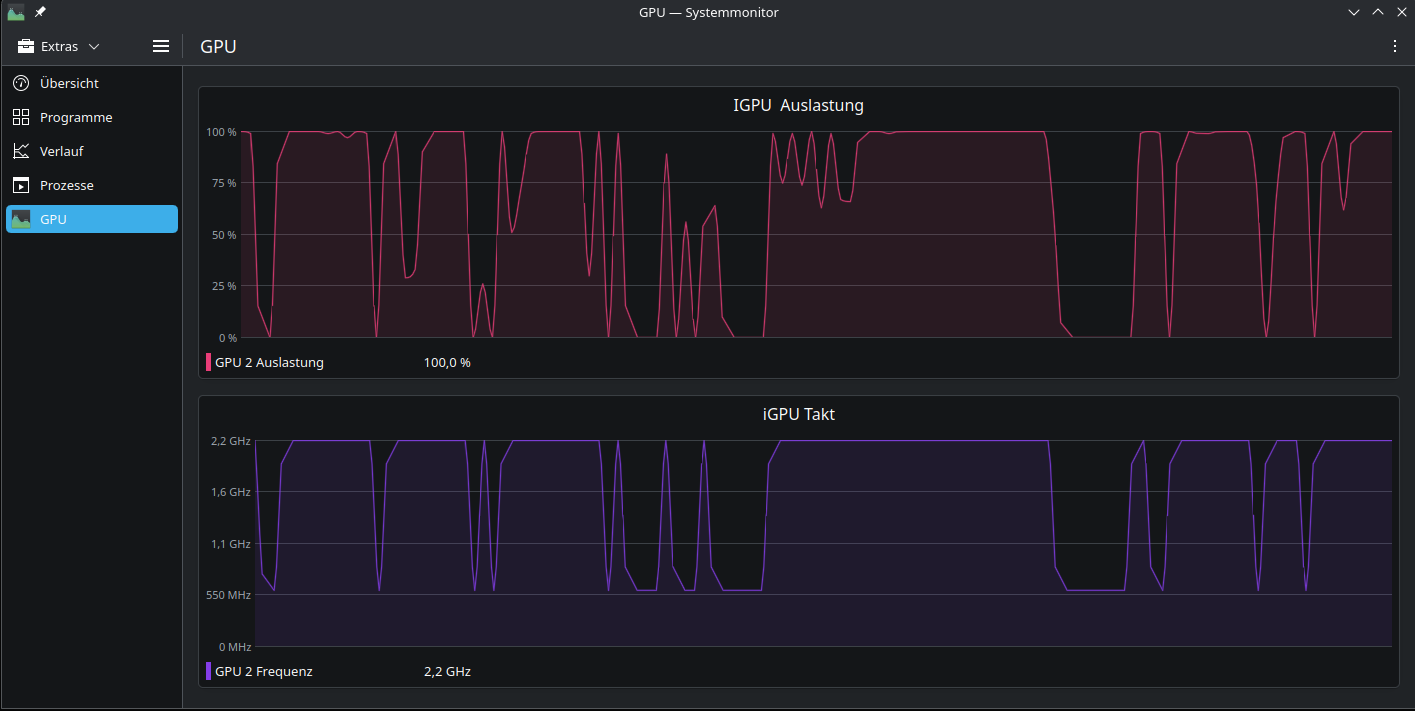Click the Übersicht speedometer icon in sidebar
The width and height of the screenshot is (1415, 711).
coord(21,83)
